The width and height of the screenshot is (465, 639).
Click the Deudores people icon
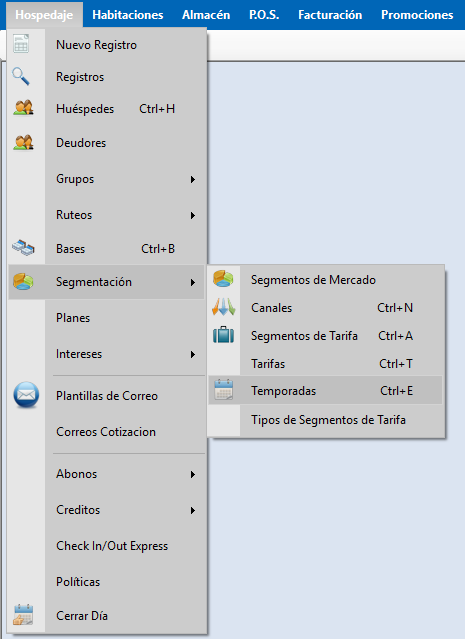coord(23,142)
